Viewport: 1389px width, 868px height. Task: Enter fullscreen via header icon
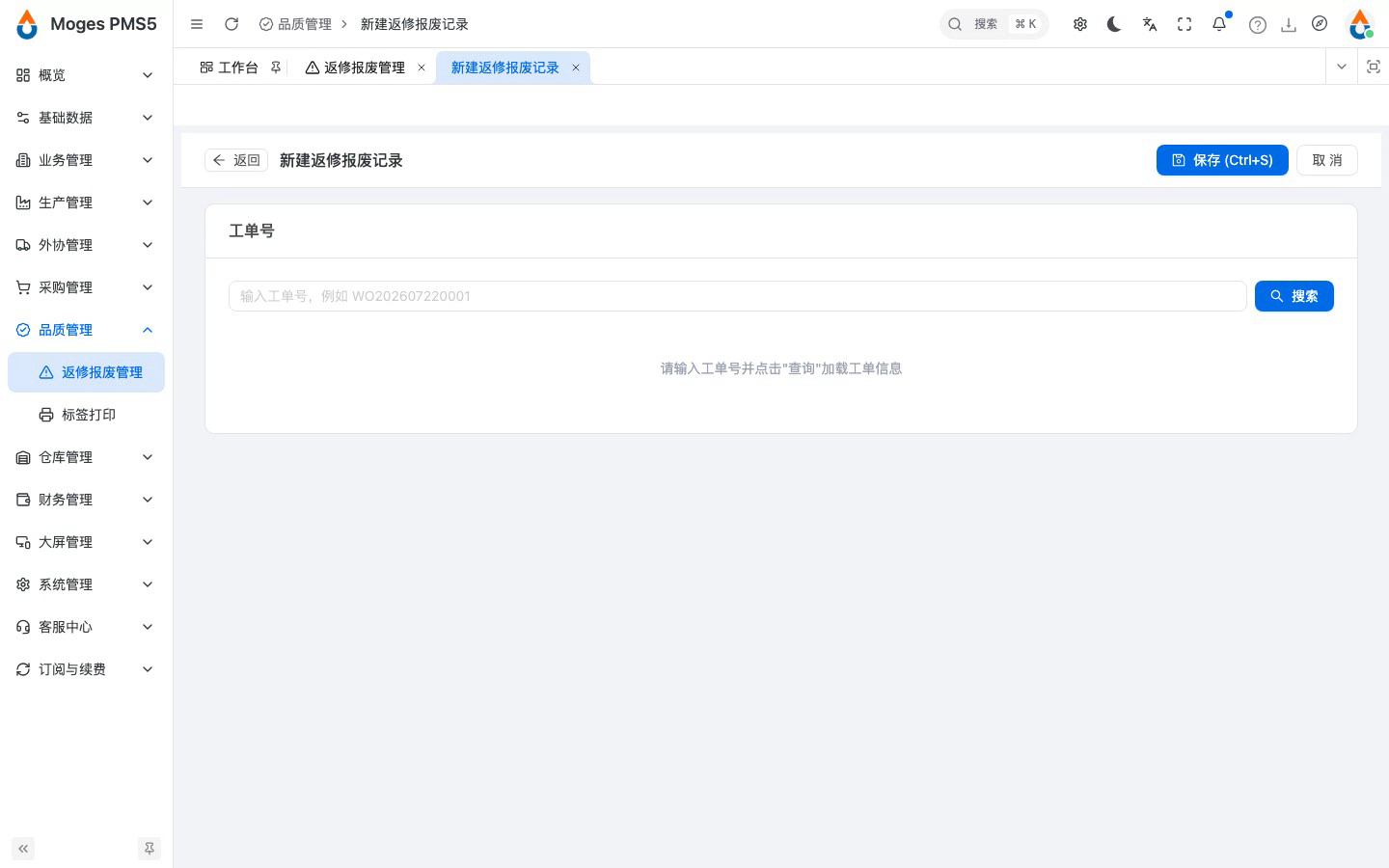coord(1185,24)
